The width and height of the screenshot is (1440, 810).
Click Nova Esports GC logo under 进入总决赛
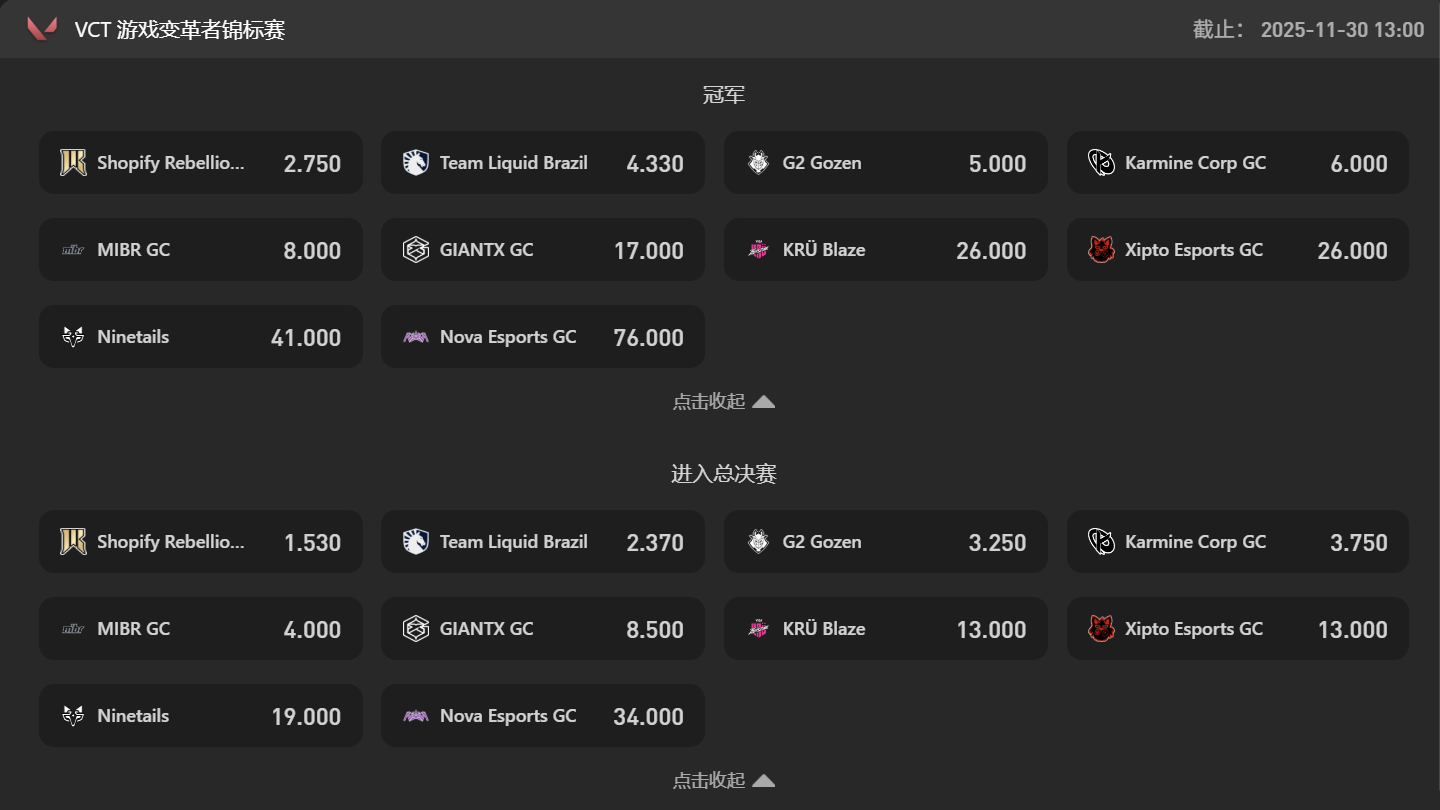[415, 716]
